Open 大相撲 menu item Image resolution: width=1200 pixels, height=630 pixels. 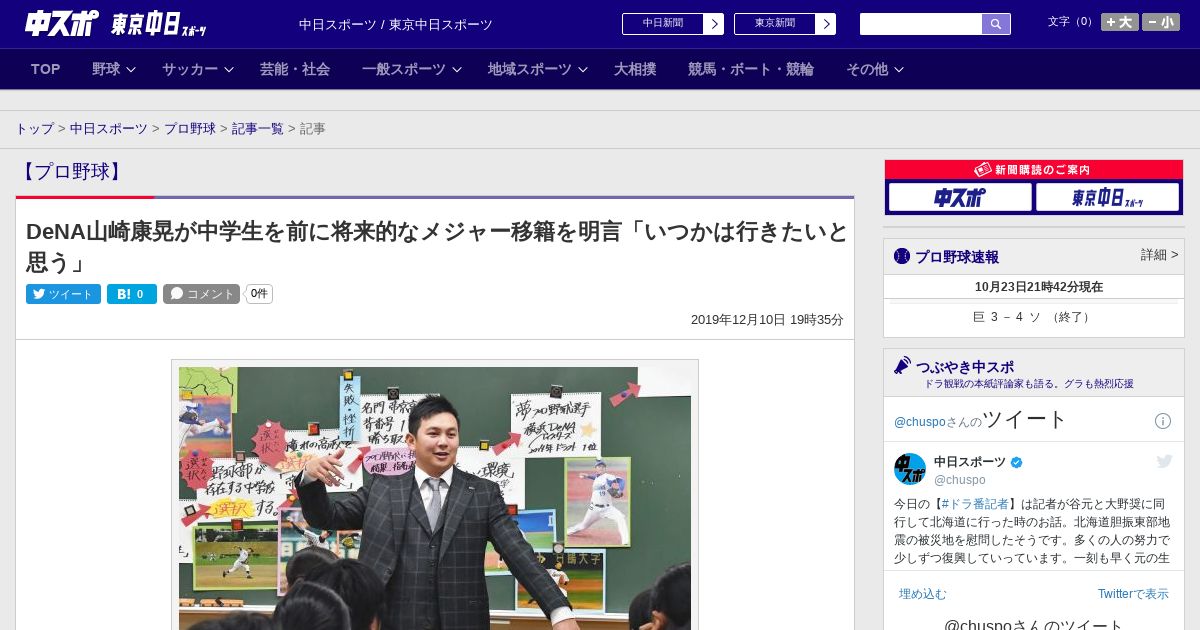[x=635, y=69]
